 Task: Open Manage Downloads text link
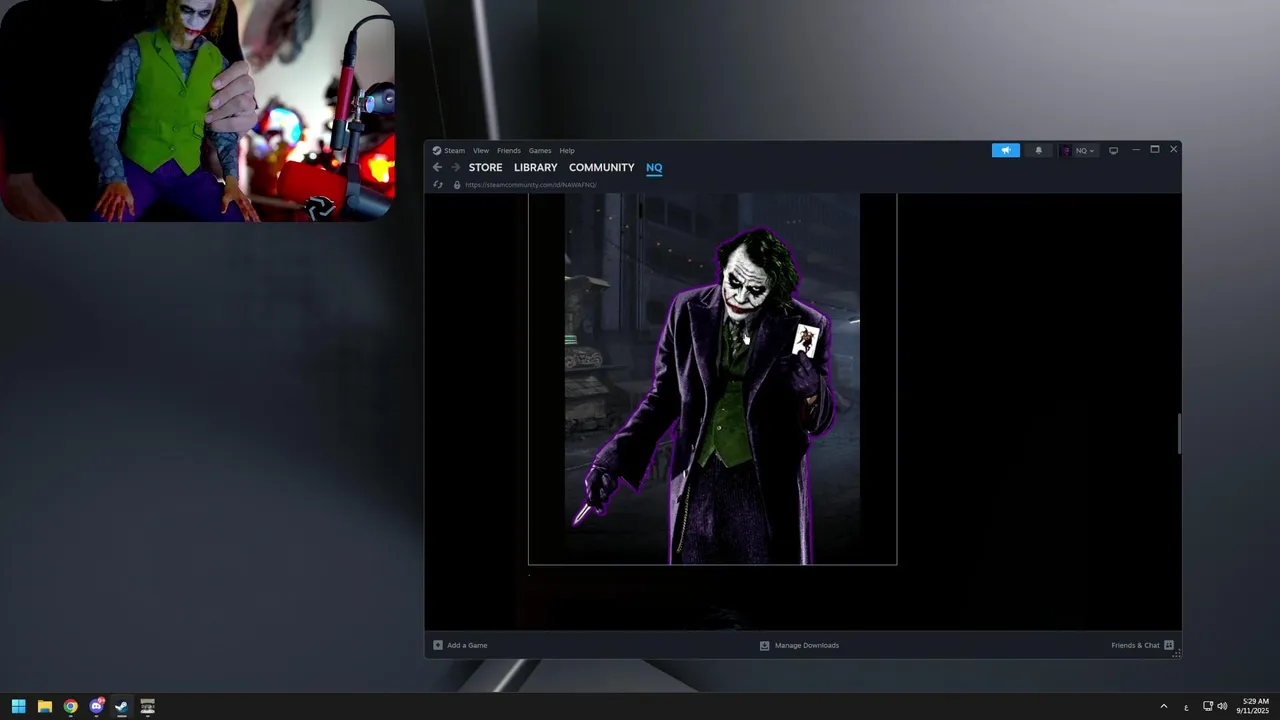point(807,645)
